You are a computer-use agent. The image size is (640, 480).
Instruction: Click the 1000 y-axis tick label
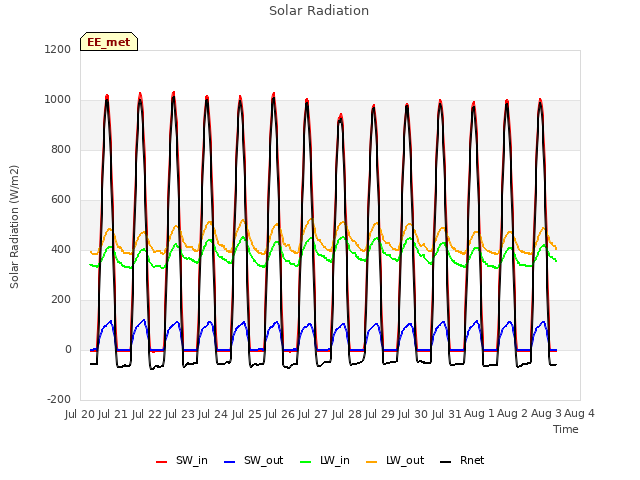[x=58, y=100]
